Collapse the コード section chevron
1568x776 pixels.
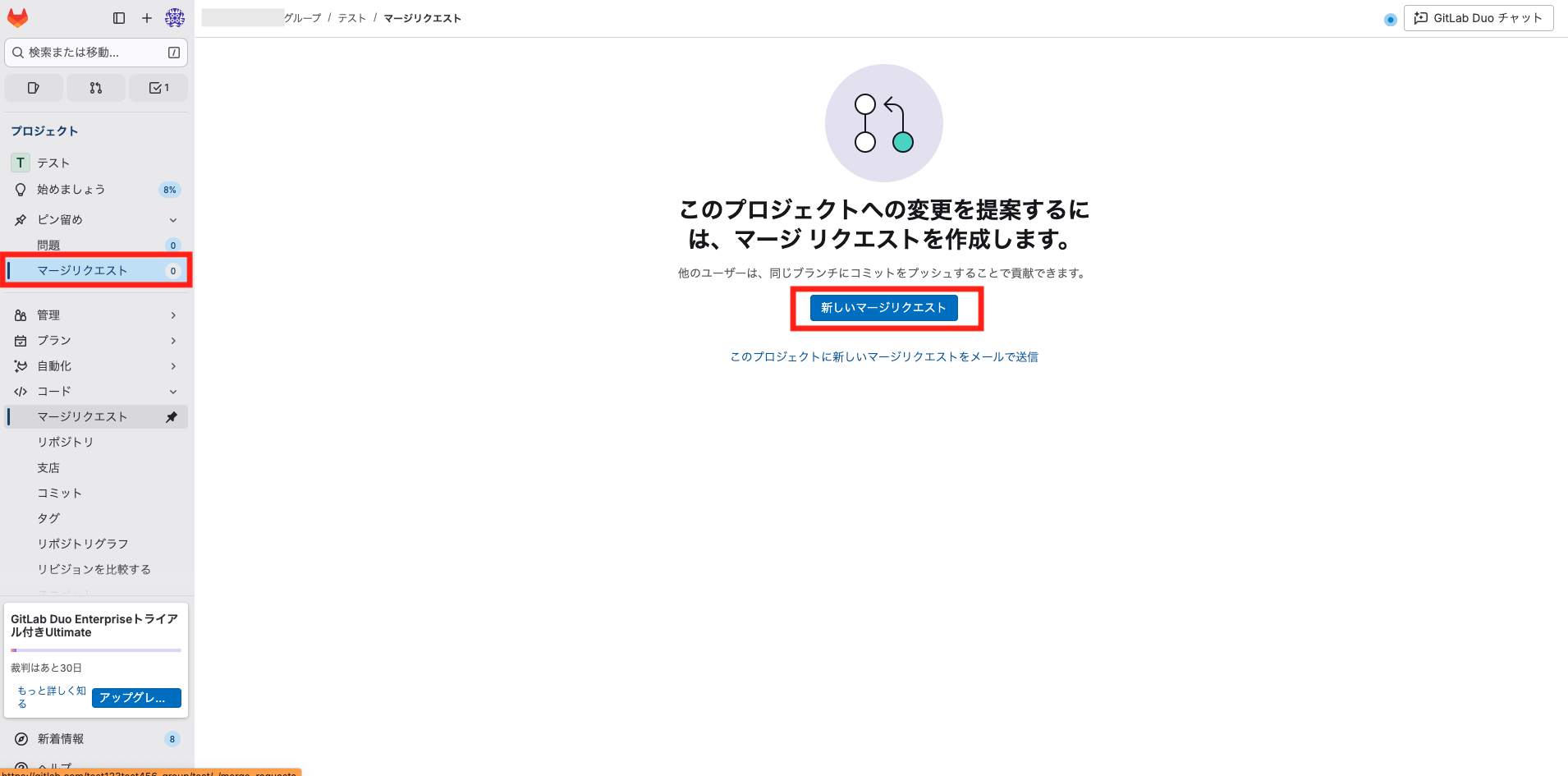tap(173, 392)
